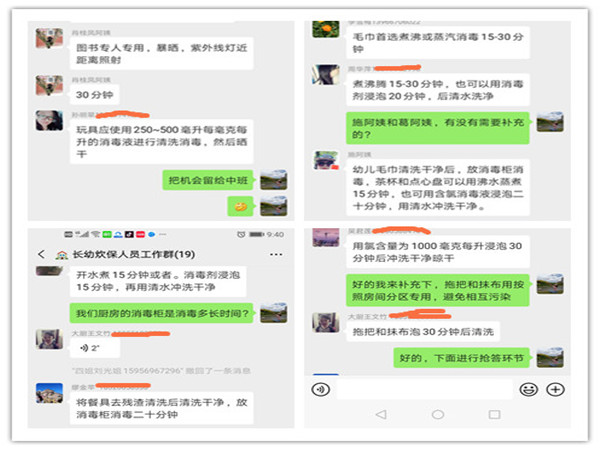Tap the Android back triangle navigation button
600x450 pixels.
(381, 414)
